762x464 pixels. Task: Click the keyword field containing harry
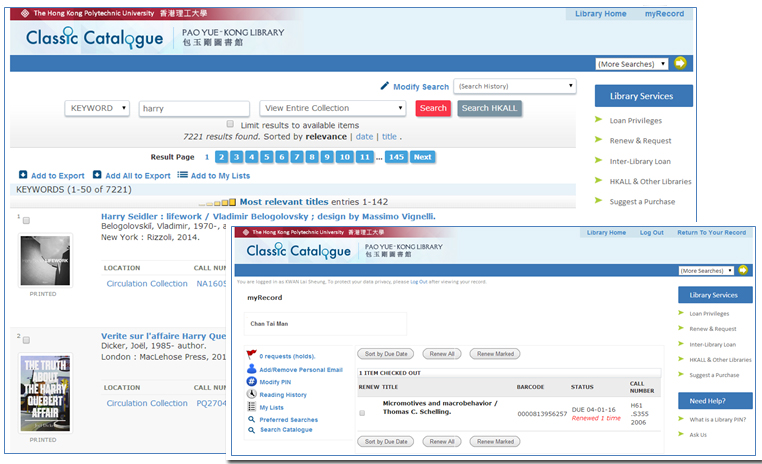tap(194, 108)
